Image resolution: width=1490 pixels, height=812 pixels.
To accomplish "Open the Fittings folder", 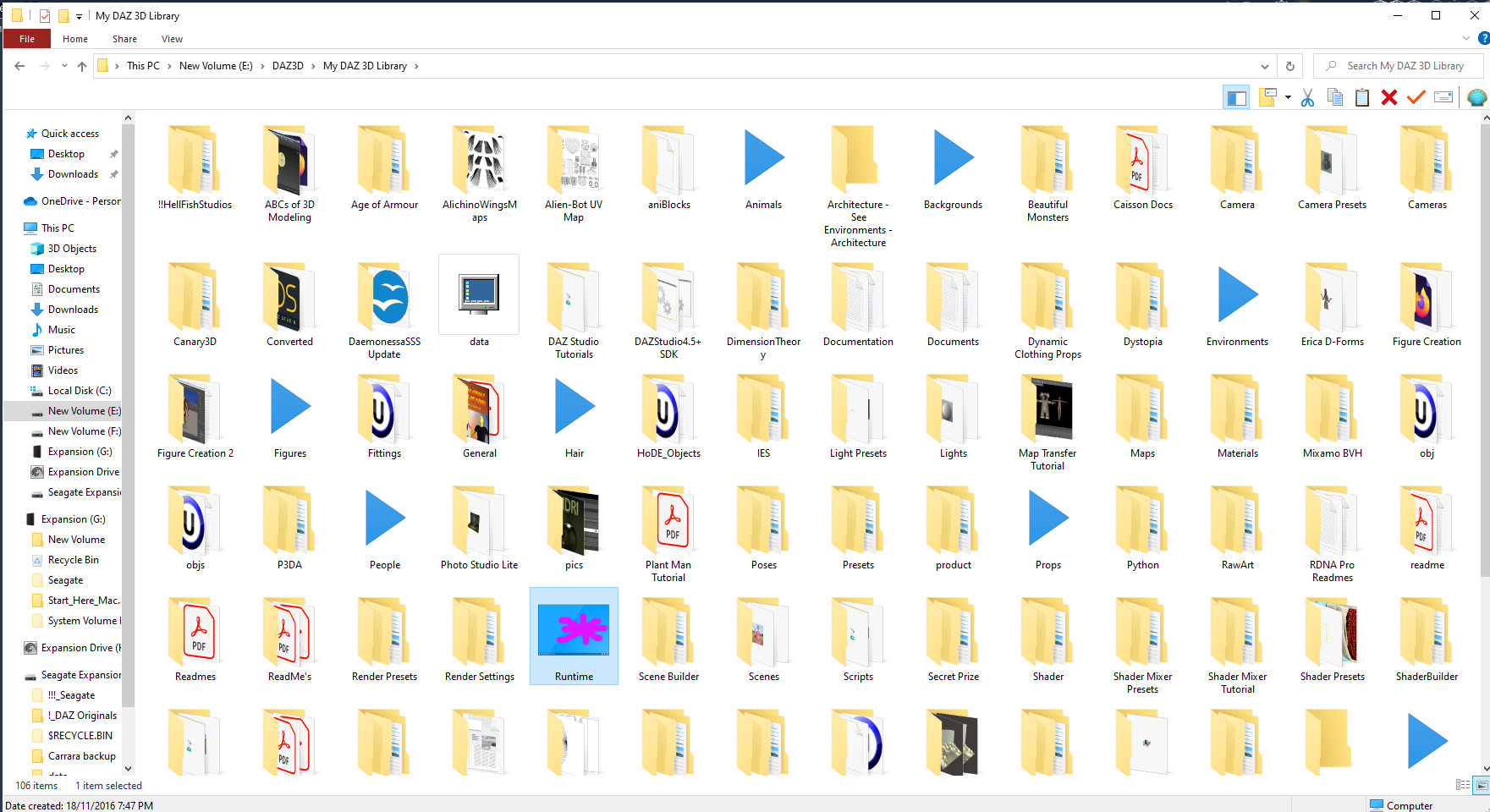I will pos(385,417).
